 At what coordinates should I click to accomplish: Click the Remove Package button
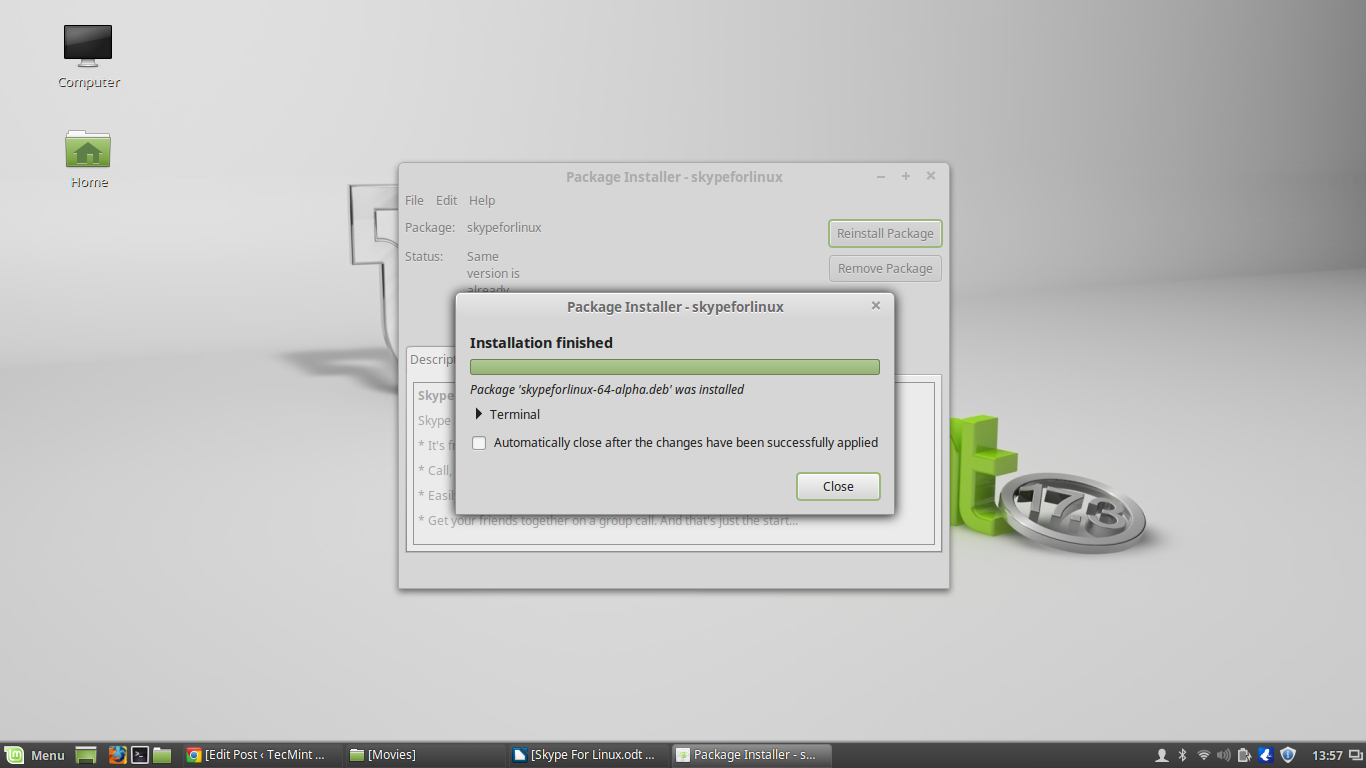click(885, 268)
